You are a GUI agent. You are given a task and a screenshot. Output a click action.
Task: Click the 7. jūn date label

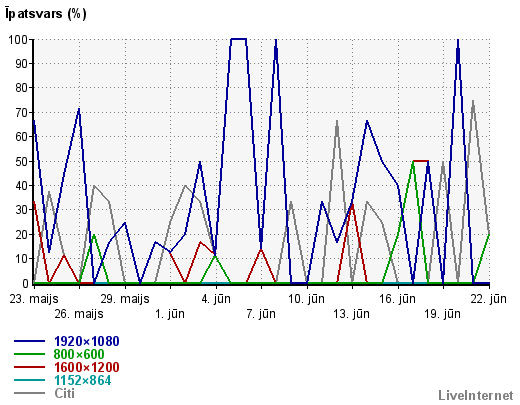coord(261,314)
